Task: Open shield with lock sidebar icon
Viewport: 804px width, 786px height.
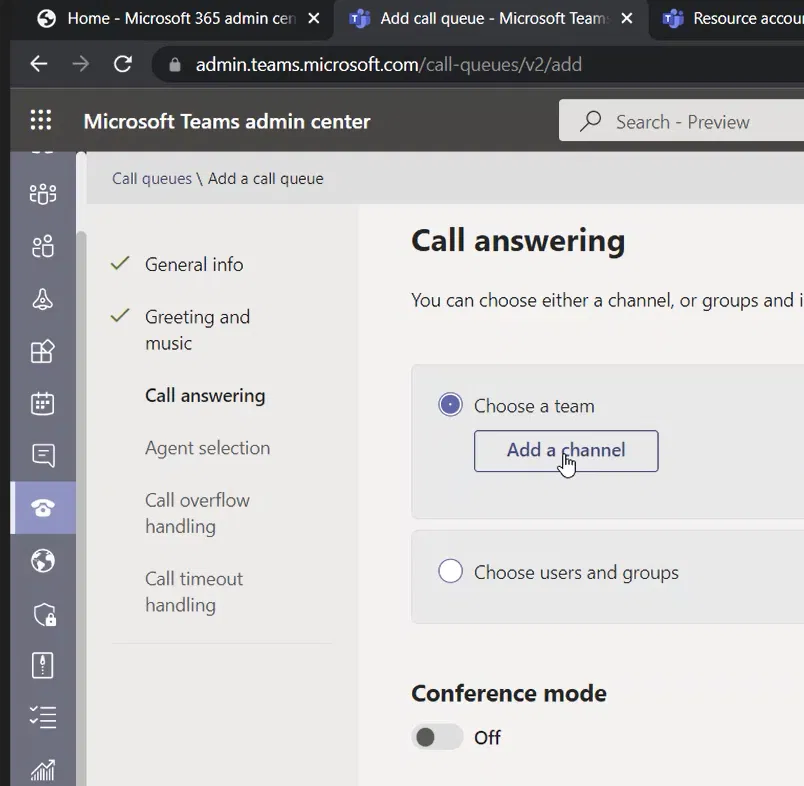Action: coord(43,614)
